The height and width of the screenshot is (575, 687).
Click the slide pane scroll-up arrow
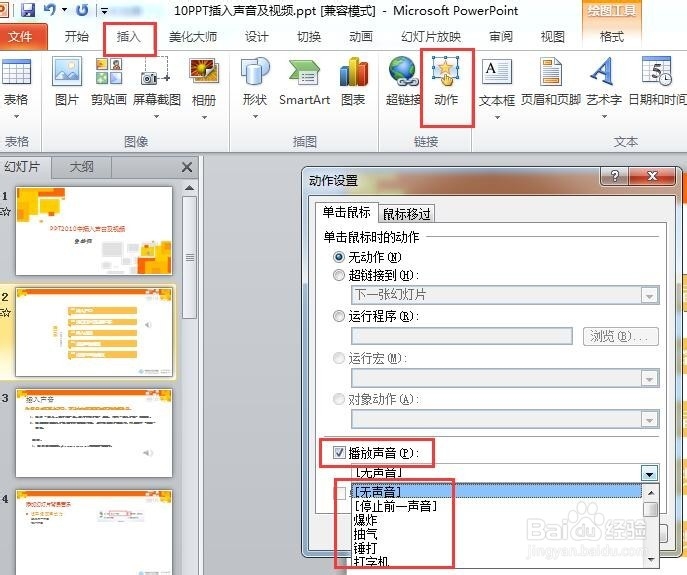point(189,188)
